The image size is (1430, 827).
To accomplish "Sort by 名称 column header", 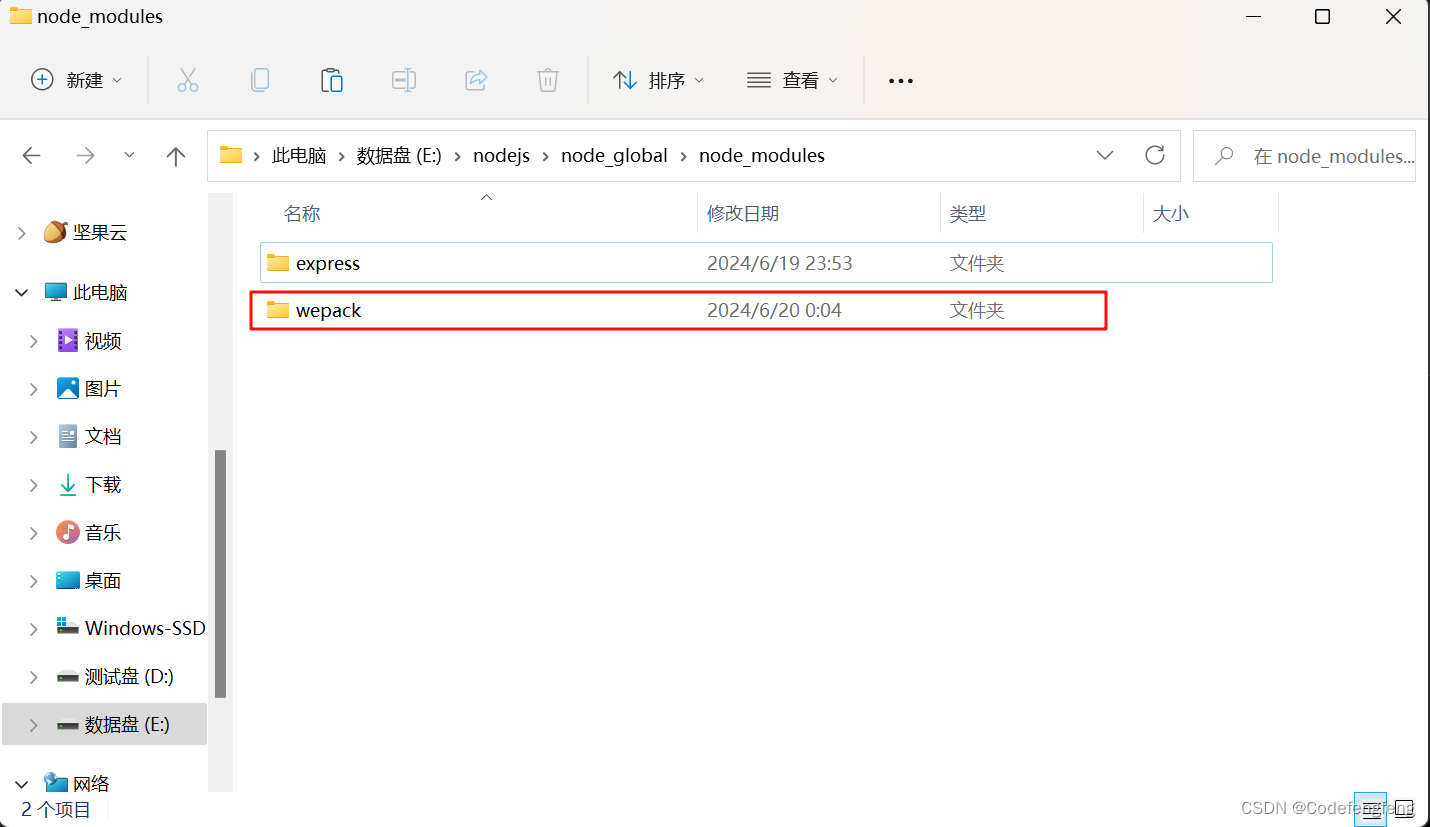I will coord(302,213).
